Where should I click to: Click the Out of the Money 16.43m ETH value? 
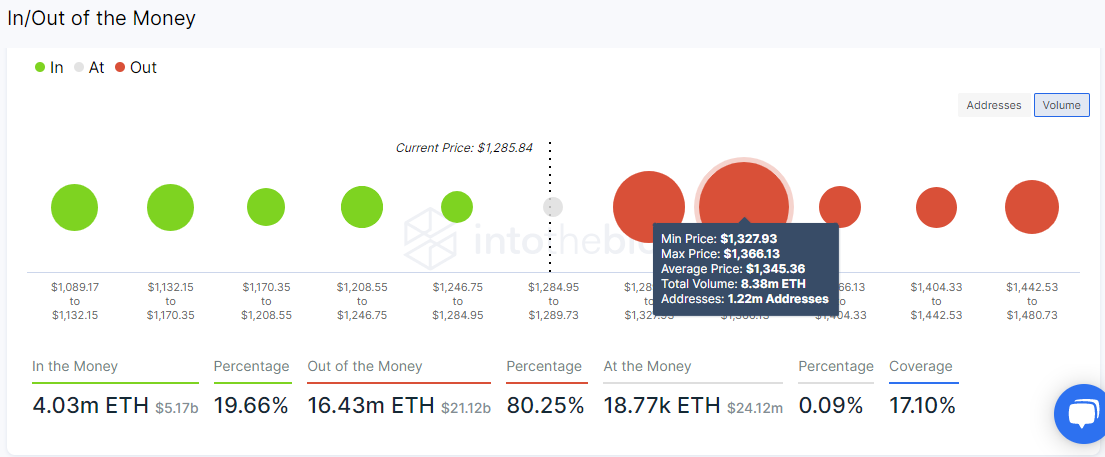click(371, 406)
